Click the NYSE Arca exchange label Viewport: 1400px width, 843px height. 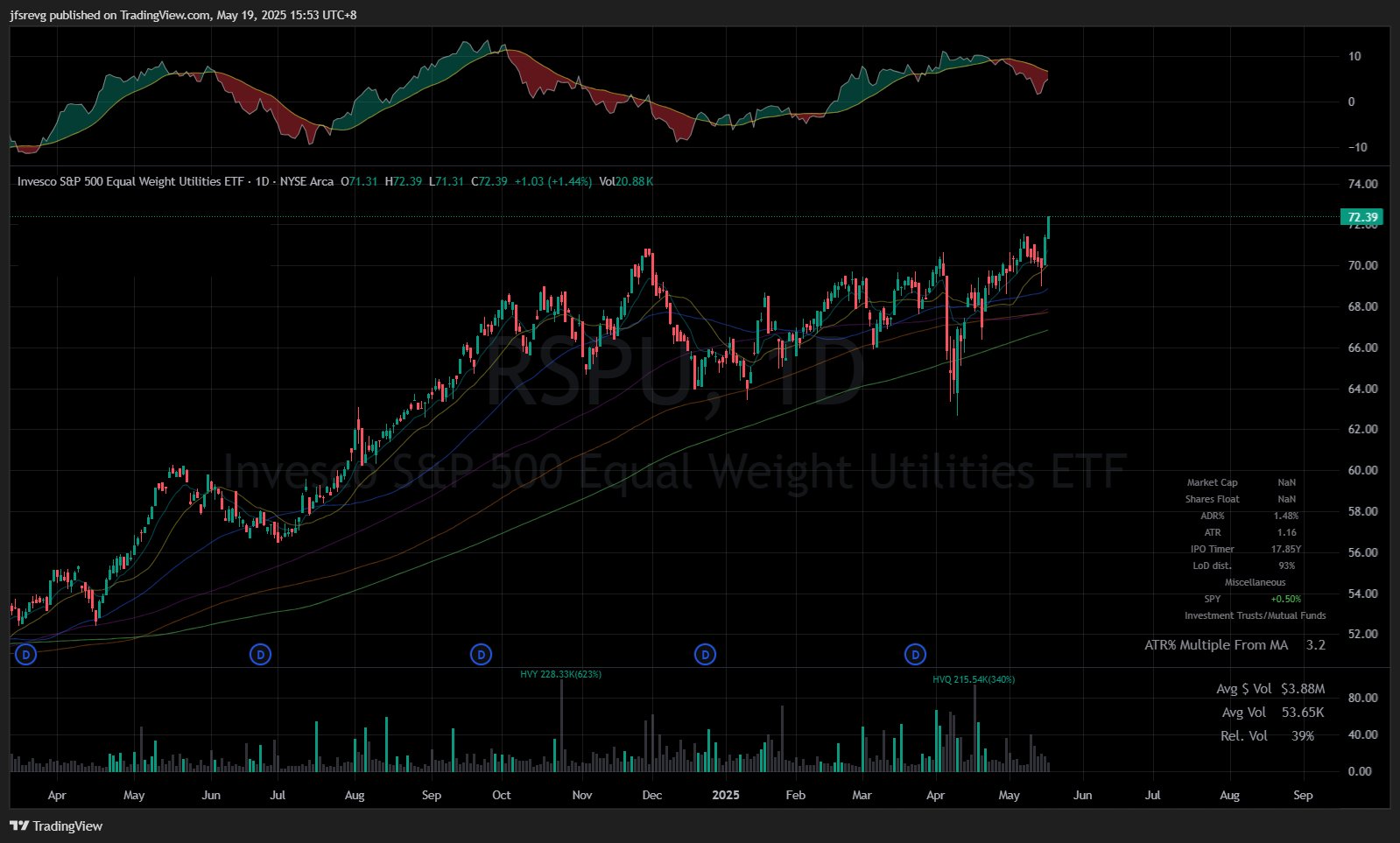[x=306, y=181]
